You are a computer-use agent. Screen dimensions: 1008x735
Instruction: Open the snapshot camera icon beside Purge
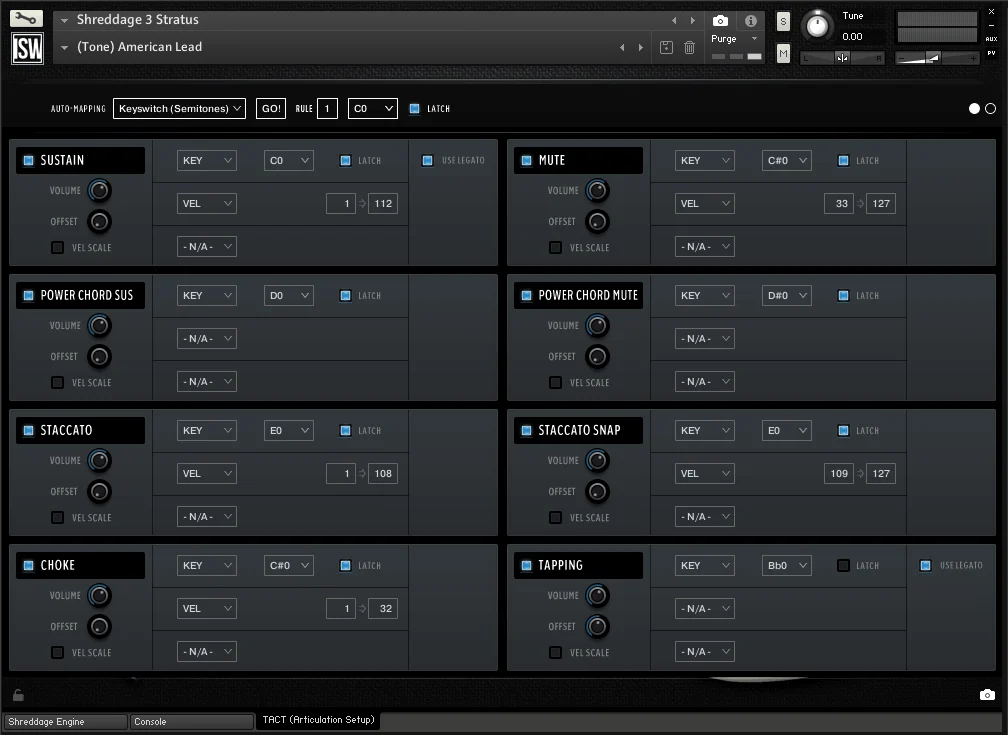pos(720,21)
